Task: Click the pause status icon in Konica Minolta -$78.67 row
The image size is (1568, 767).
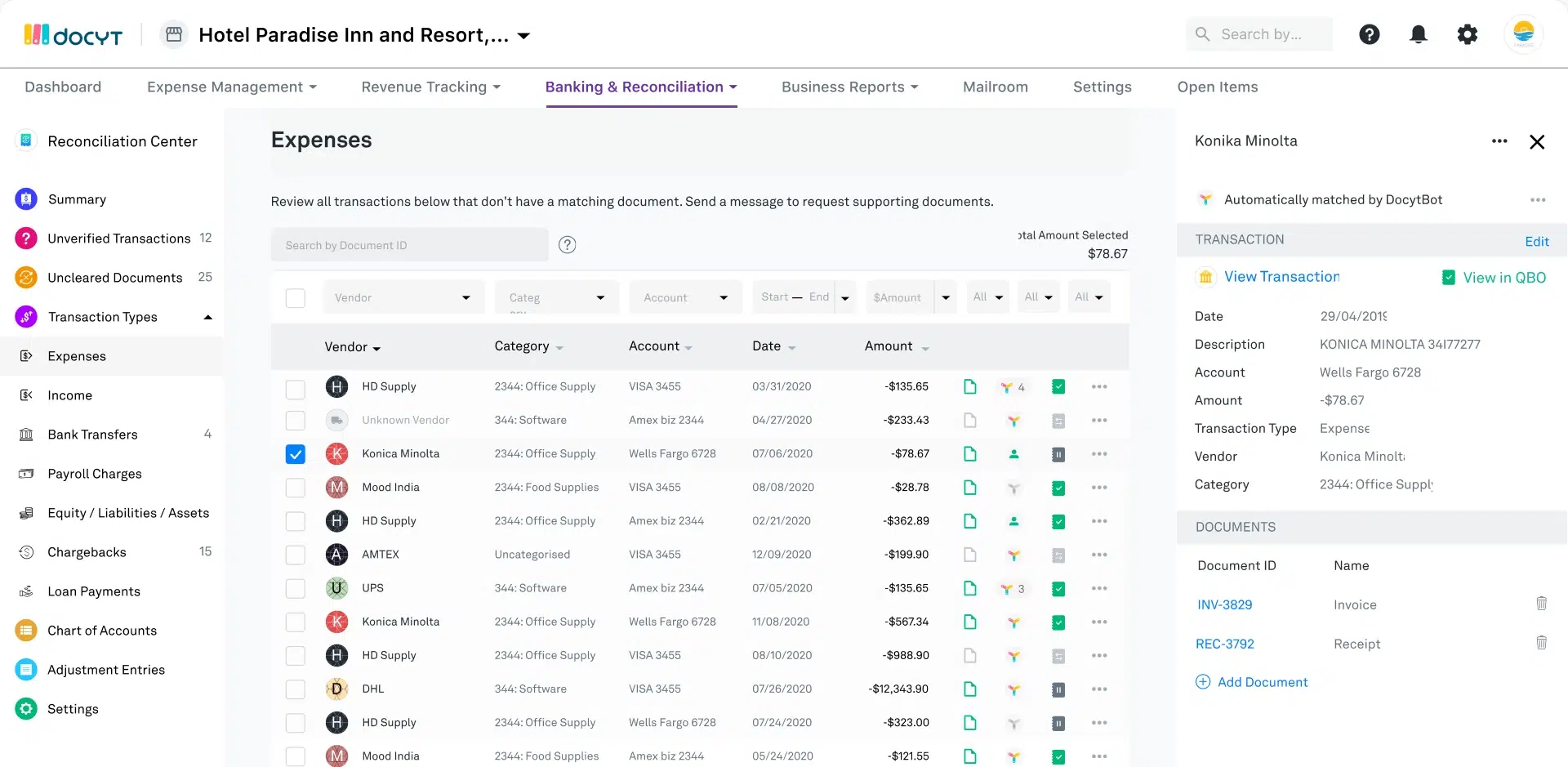Action: click(x=1058, y=454)
